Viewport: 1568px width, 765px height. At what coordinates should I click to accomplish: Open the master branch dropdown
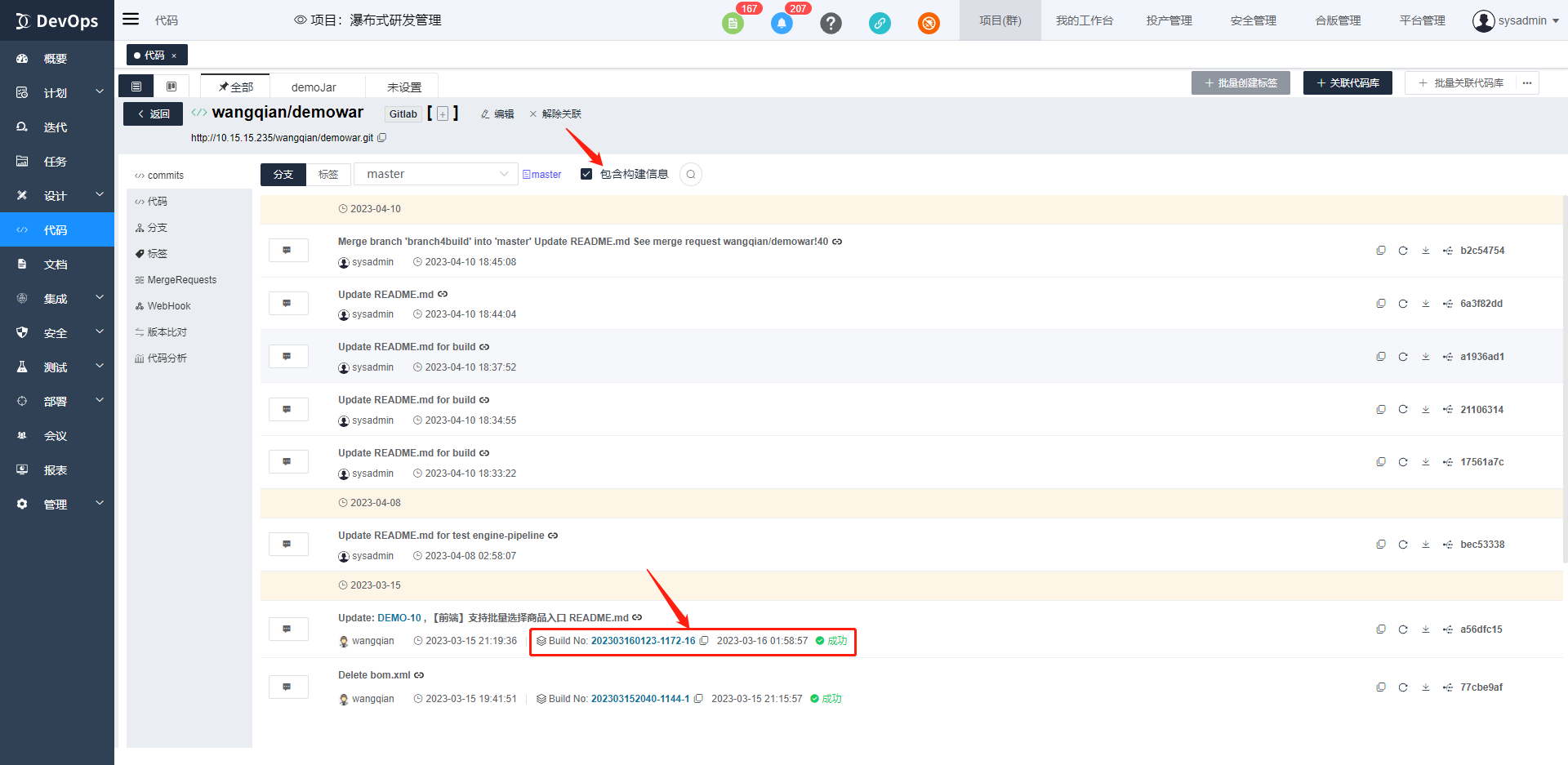pos(436,174)
